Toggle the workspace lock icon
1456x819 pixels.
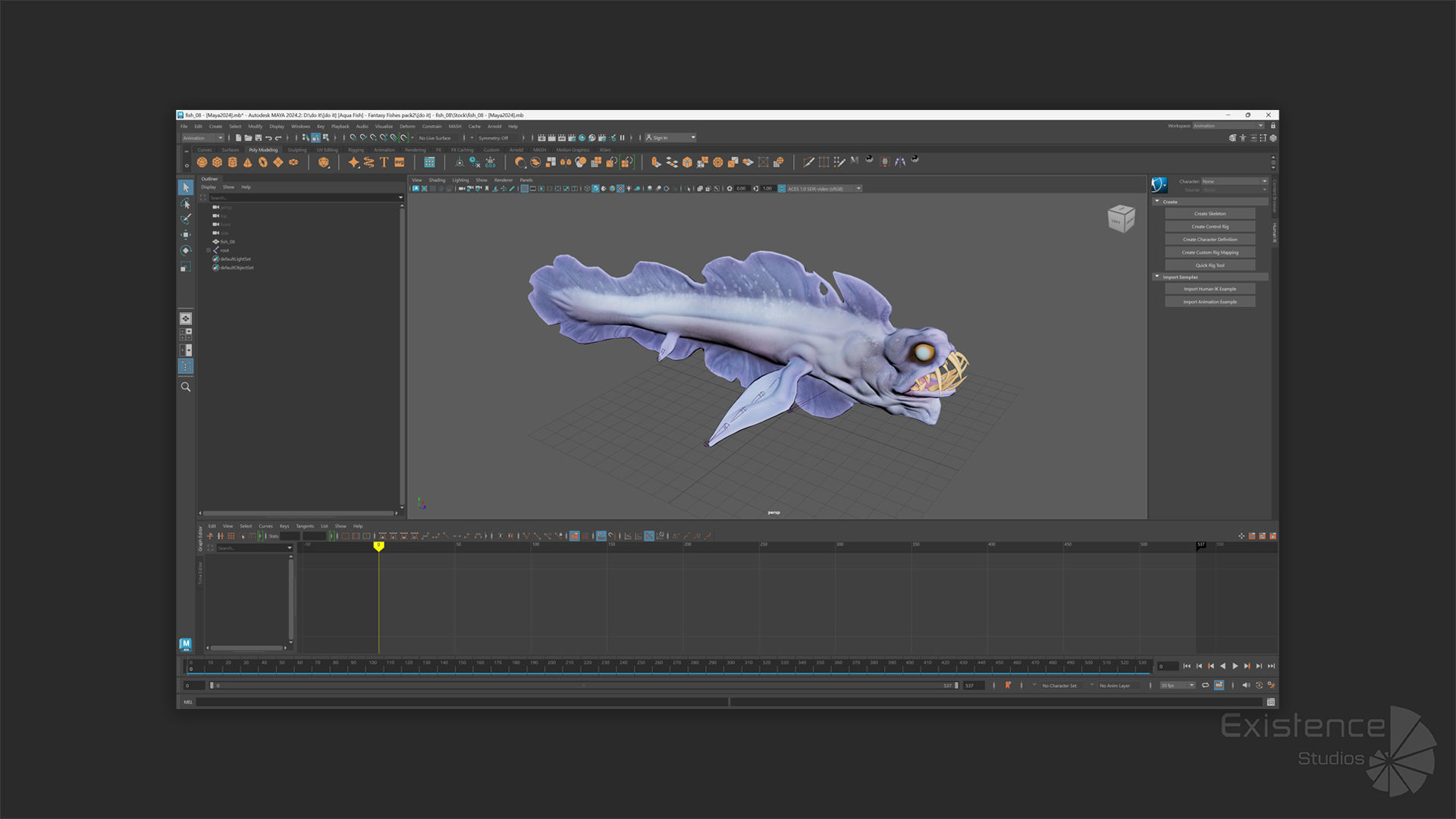(1273, 126)
